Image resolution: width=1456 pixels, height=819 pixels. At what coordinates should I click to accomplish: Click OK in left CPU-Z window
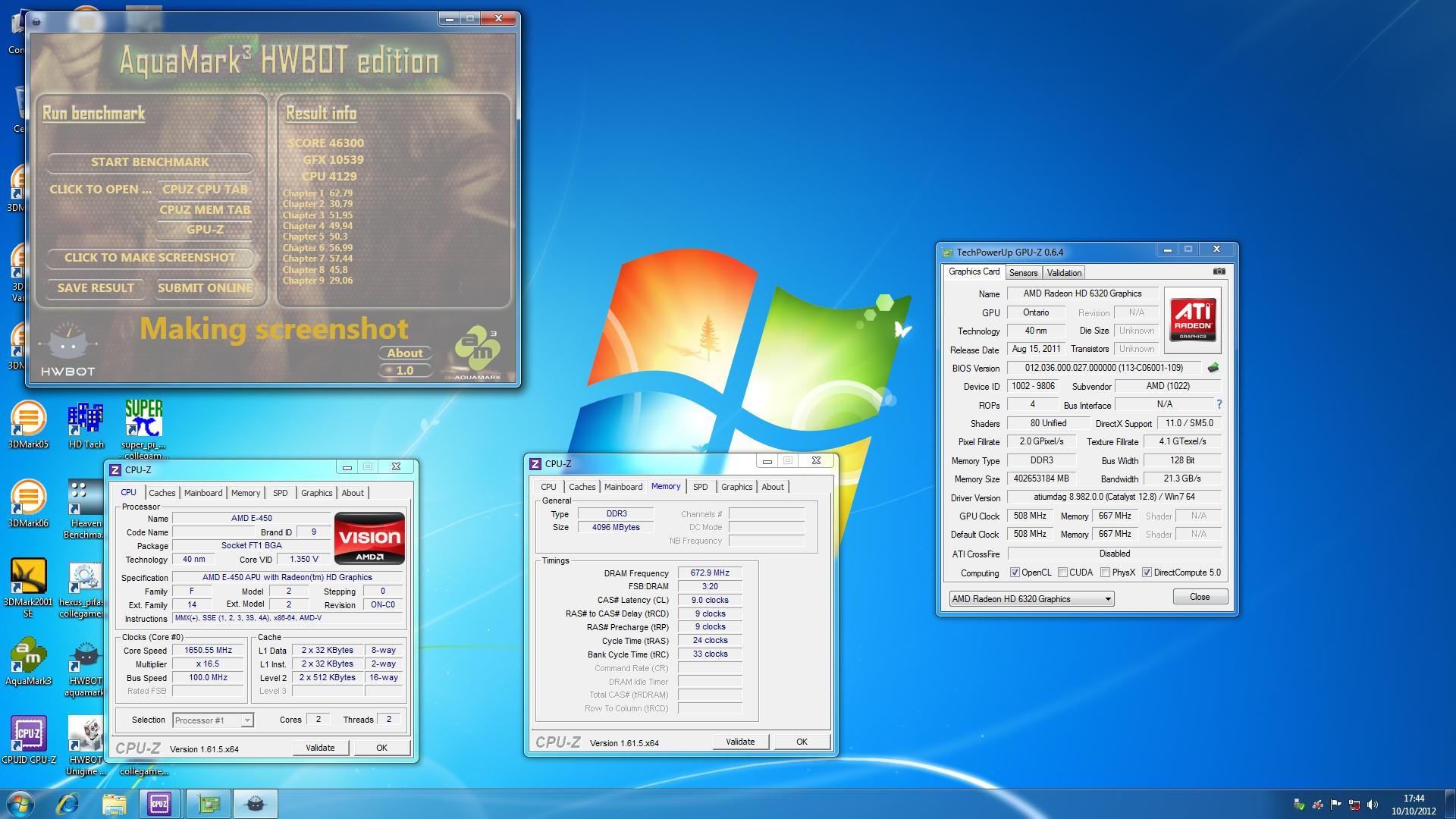381,748
